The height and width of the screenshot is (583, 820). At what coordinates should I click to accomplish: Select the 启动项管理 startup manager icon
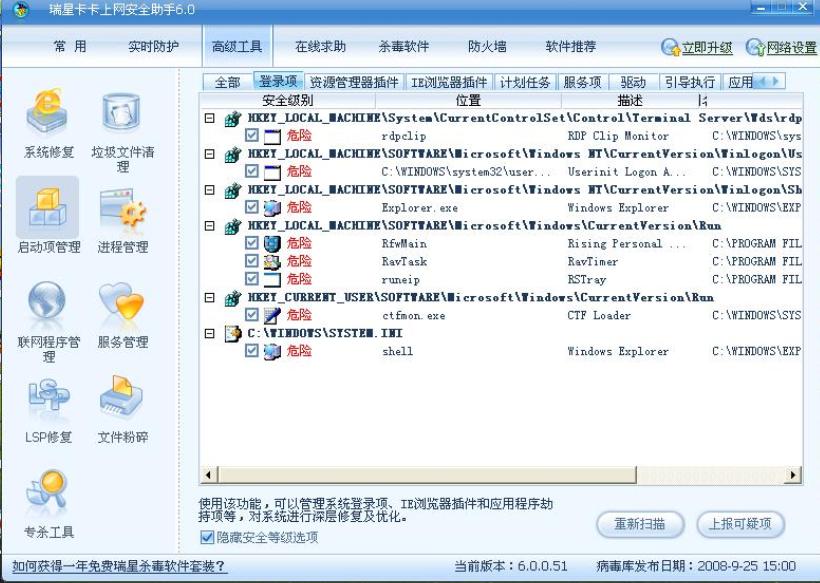pyautogui.click(x=48, y=208)
